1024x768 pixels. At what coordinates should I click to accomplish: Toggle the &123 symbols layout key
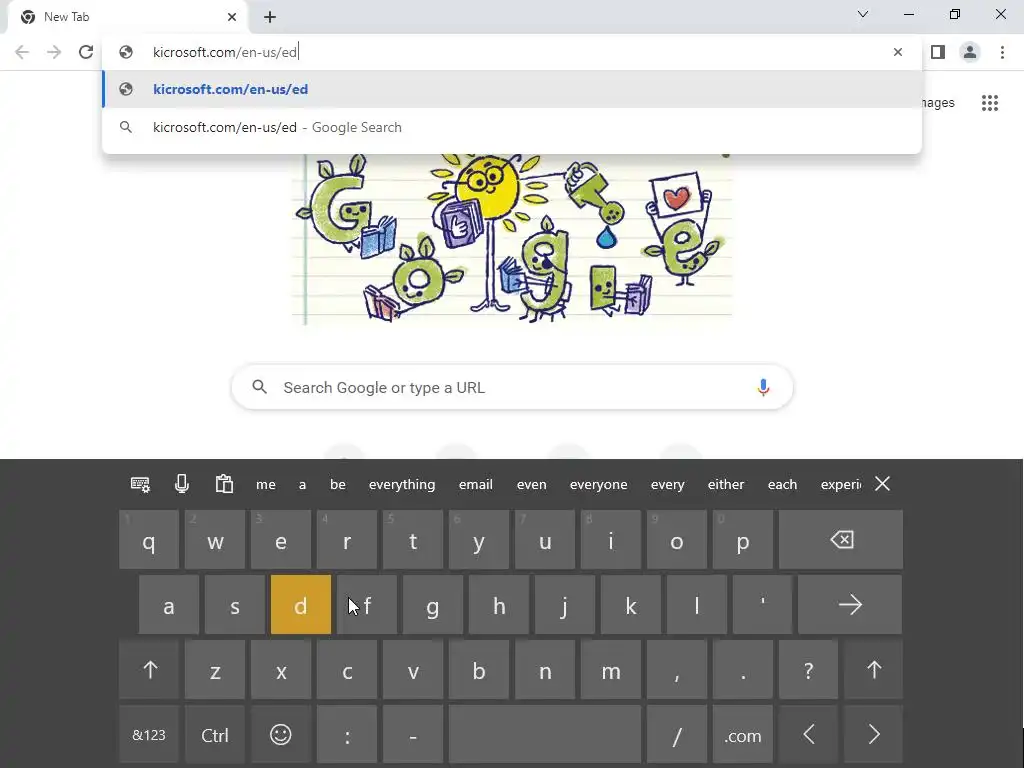[149, 735]
